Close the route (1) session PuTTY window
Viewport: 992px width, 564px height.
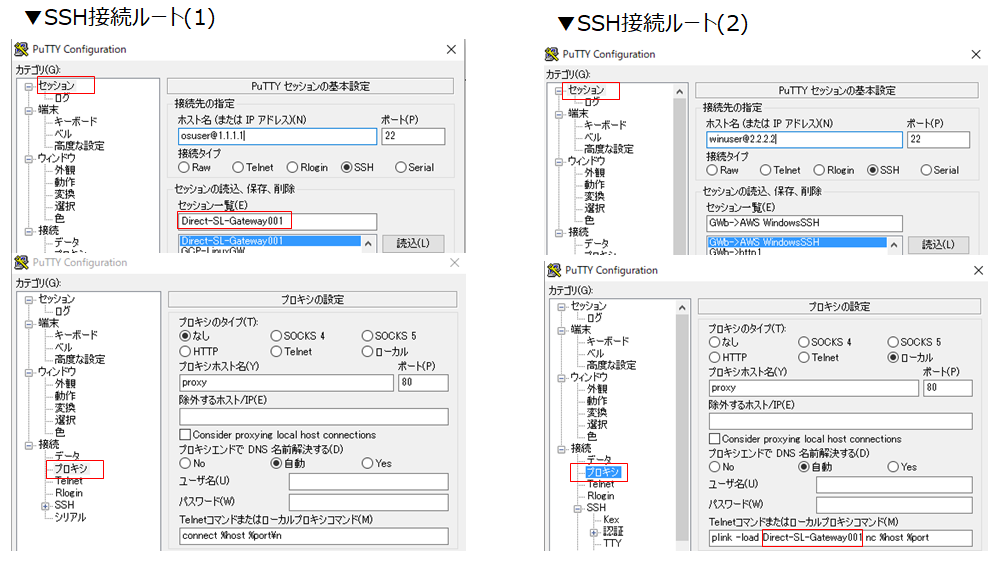point(451,49)
